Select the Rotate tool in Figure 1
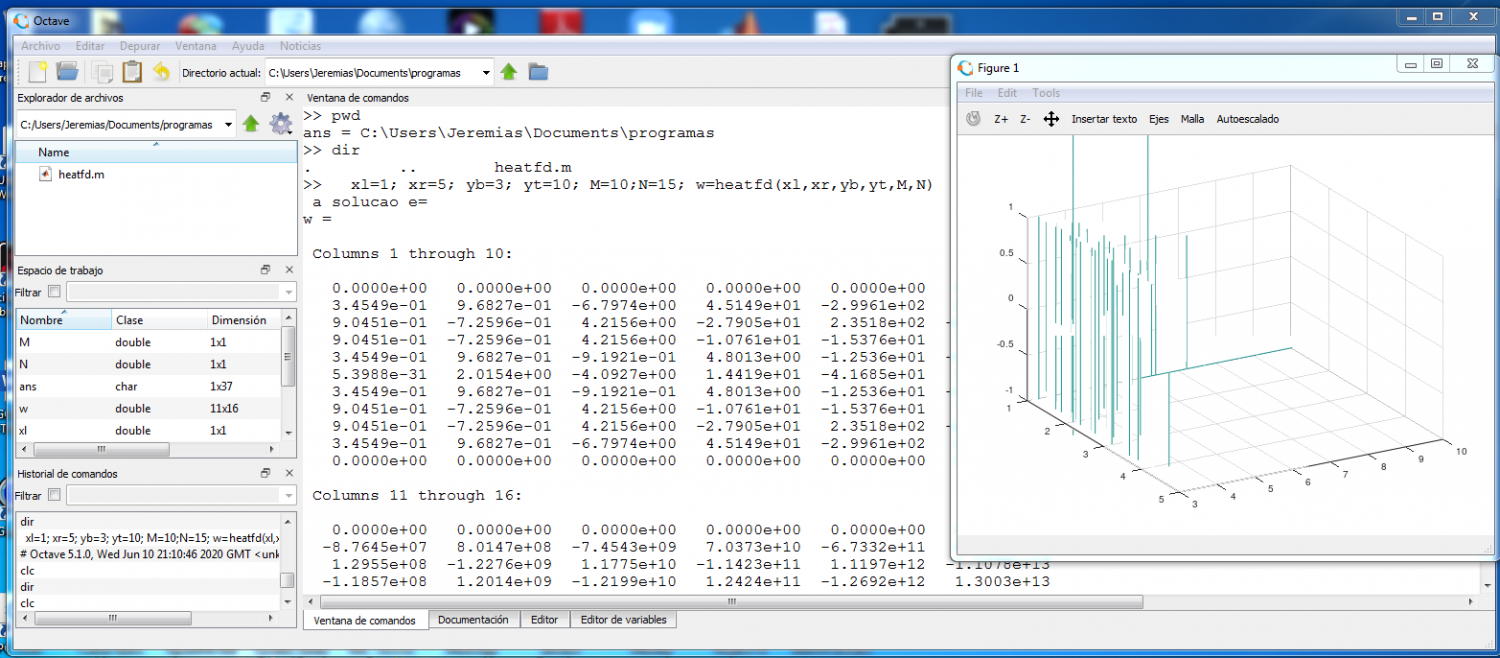1500x658 pixels. point(973,119)
